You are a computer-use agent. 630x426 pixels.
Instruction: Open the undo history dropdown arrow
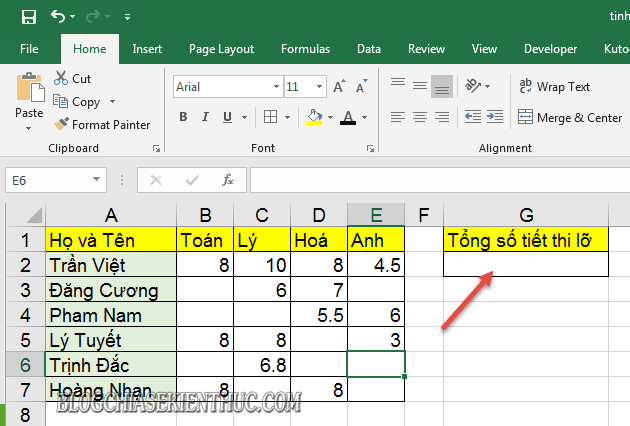pyautogui.click(x=73, y=16)
